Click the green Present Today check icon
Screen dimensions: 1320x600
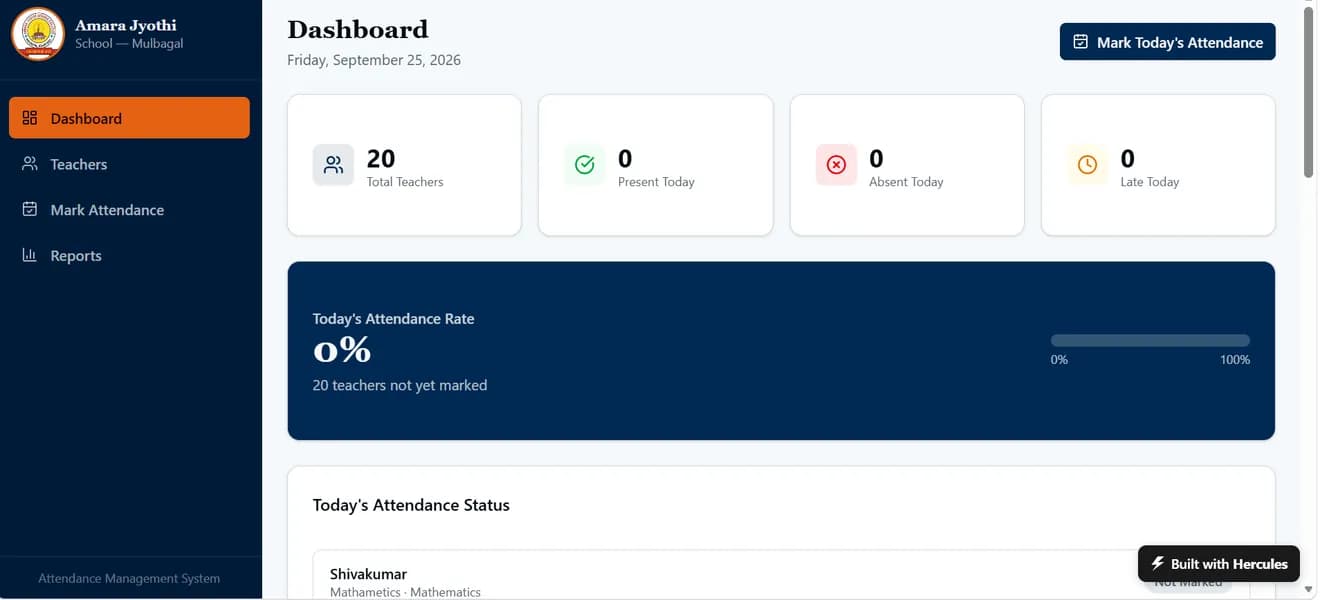(584, 165)
